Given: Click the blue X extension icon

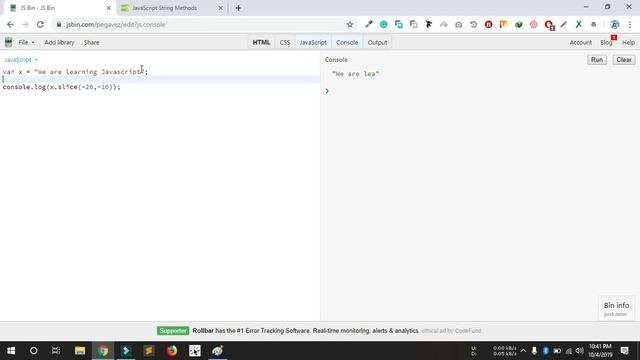Looking at the screenshot, I should [x=579, y=24].
